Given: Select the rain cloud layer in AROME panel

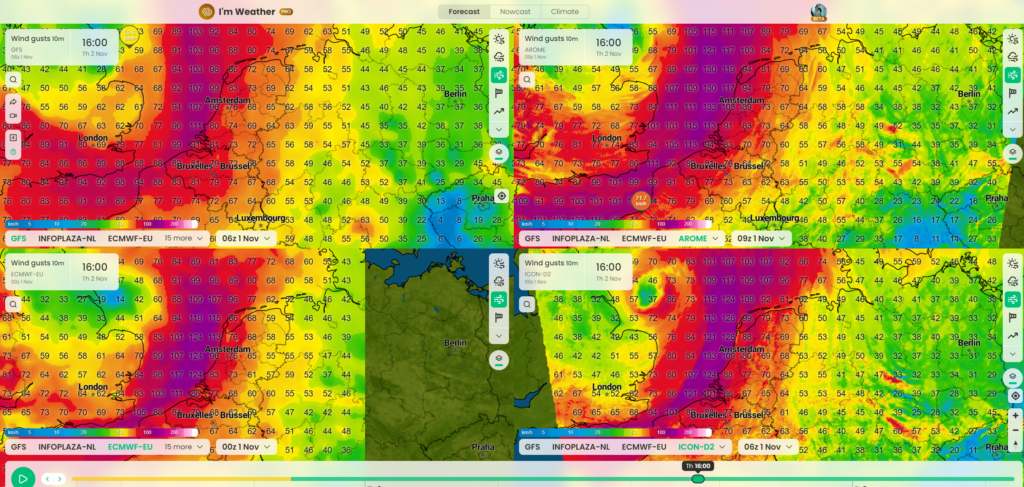Looking at the screenshot, I should pyautogui.click(x=1013, y=57).
